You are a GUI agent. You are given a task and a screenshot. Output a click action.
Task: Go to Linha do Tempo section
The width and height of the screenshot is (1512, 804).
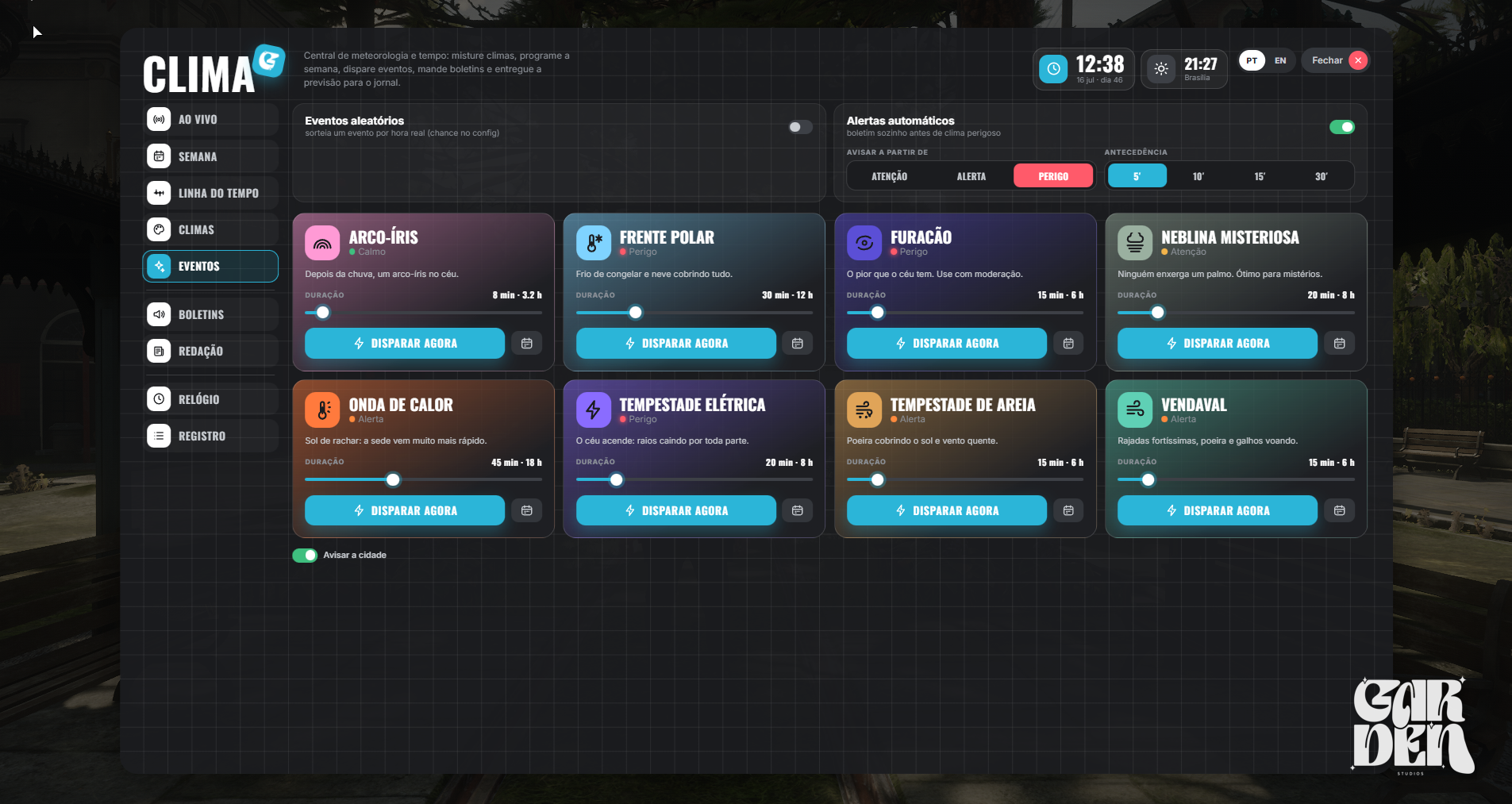click(210, 193)
